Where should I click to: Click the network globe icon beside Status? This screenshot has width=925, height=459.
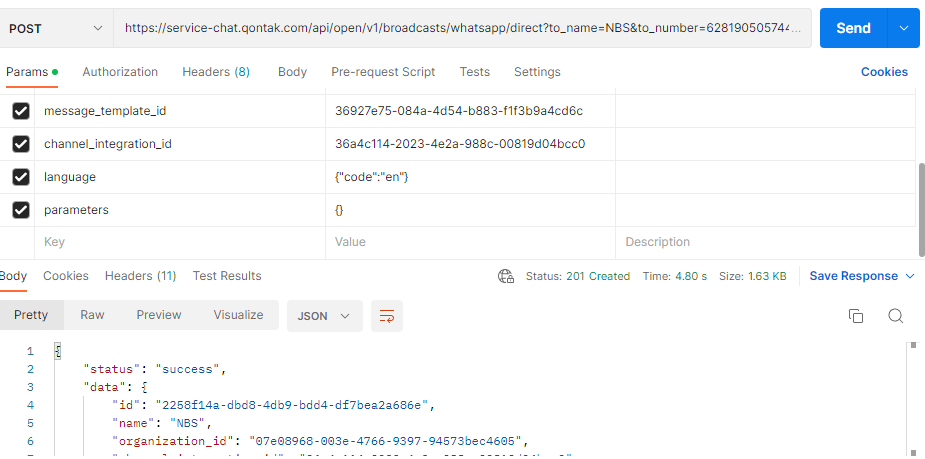point(506,276)
